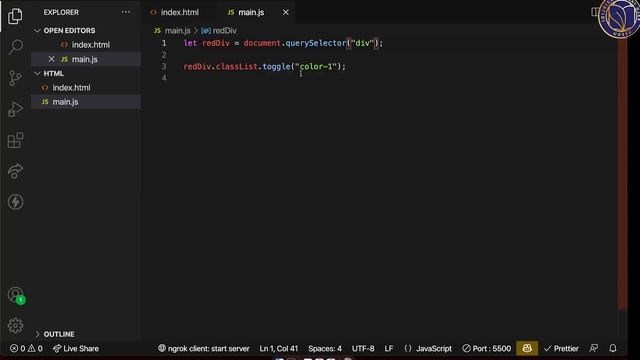The width and height of the screenshot is (640, 360).
Task: Click main.js in the breadcrumb
Action: [x=177, y=31]
